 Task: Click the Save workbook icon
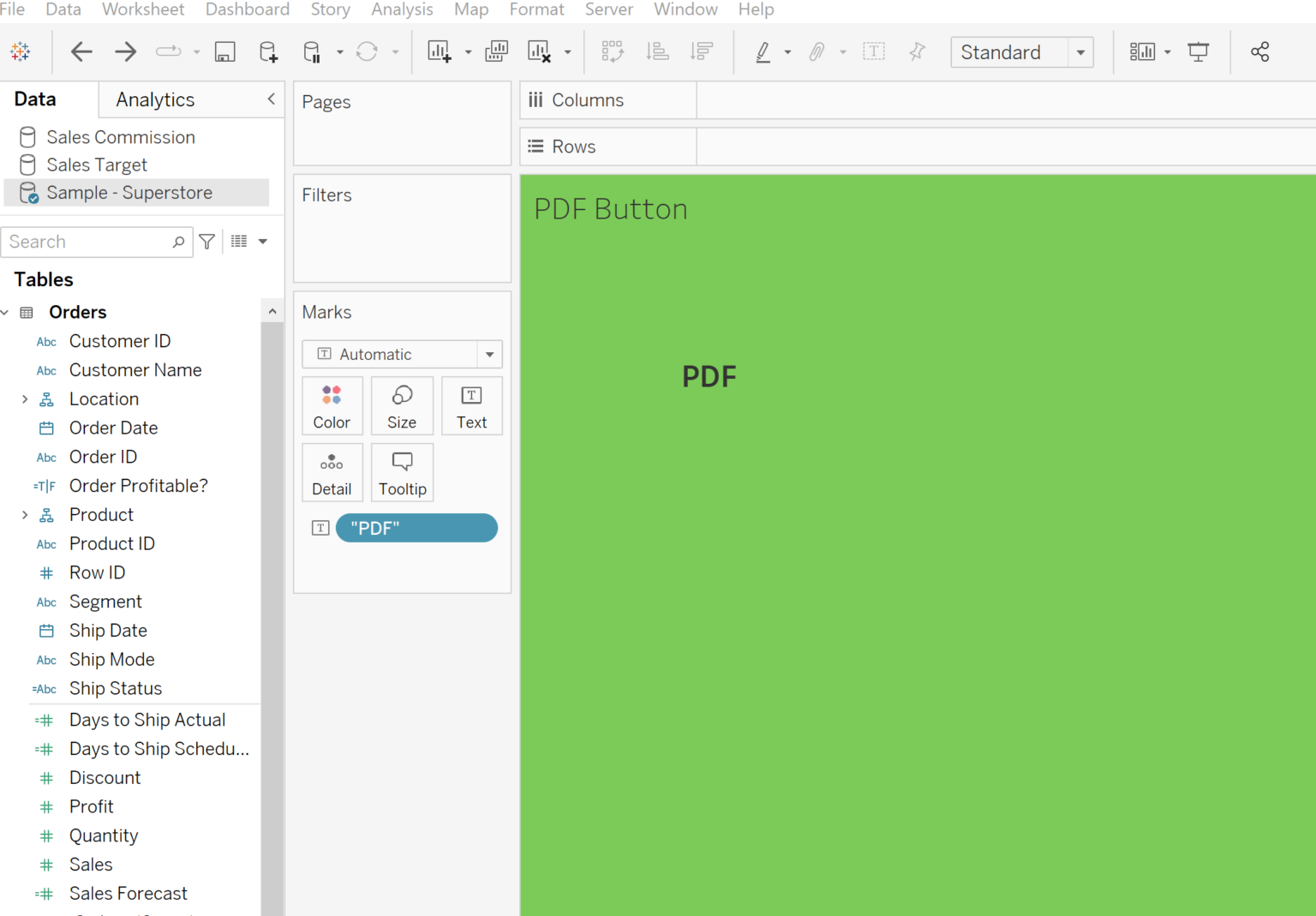(x=224, y=51)
